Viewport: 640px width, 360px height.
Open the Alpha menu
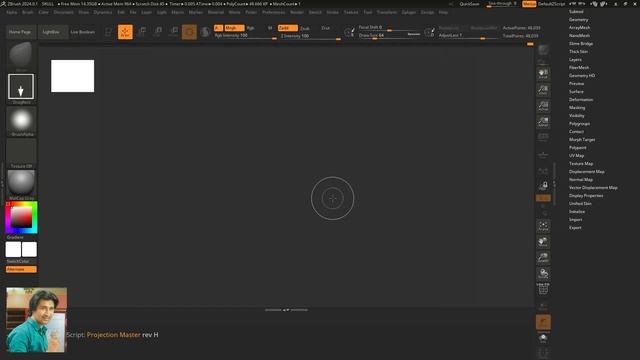[11, 12]
